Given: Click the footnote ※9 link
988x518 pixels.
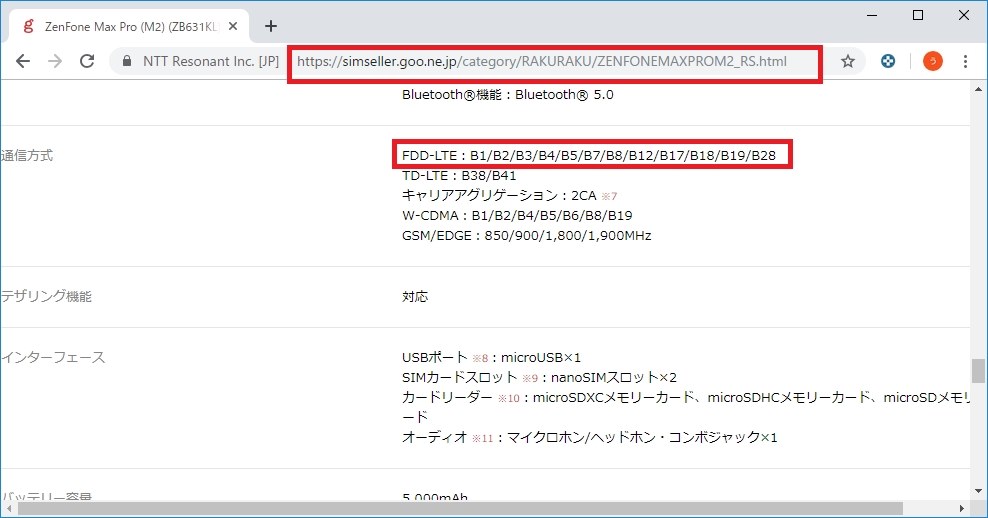Looking at the screenshot, I should [530, 378].
